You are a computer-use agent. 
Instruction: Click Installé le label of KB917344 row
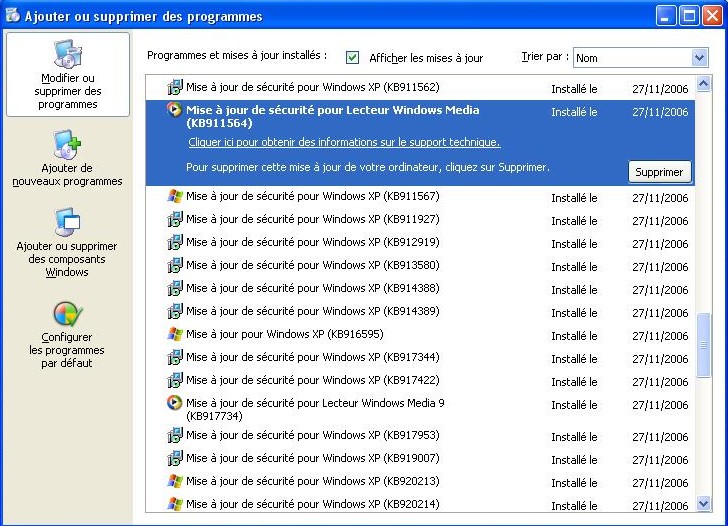[x=574, y=359]
